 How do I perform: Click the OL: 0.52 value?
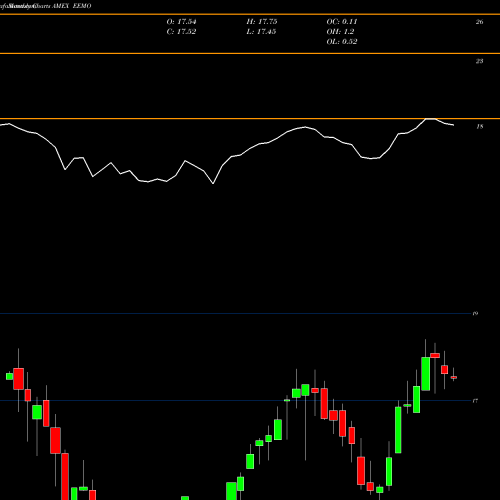[x=342, y=42]
